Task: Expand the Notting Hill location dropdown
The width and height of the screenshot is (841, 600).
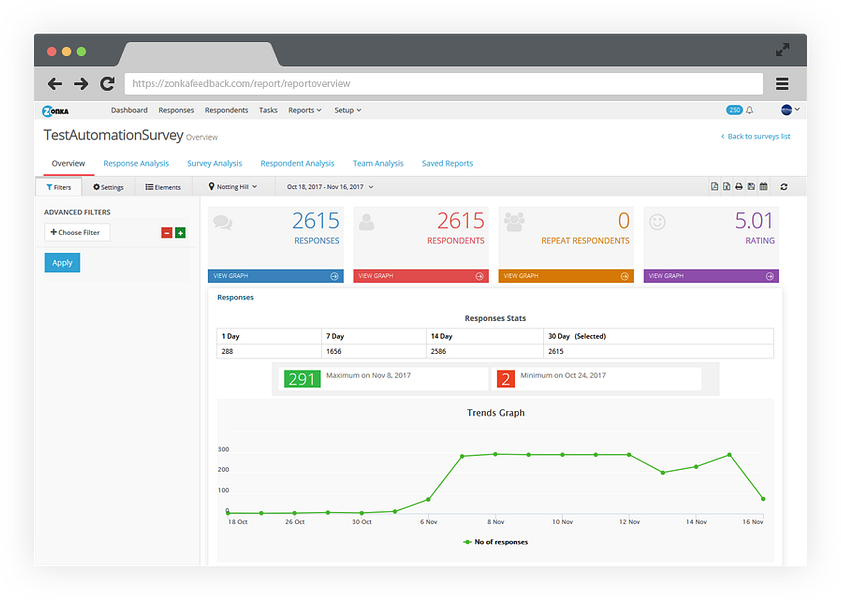Action: [233, 187]
